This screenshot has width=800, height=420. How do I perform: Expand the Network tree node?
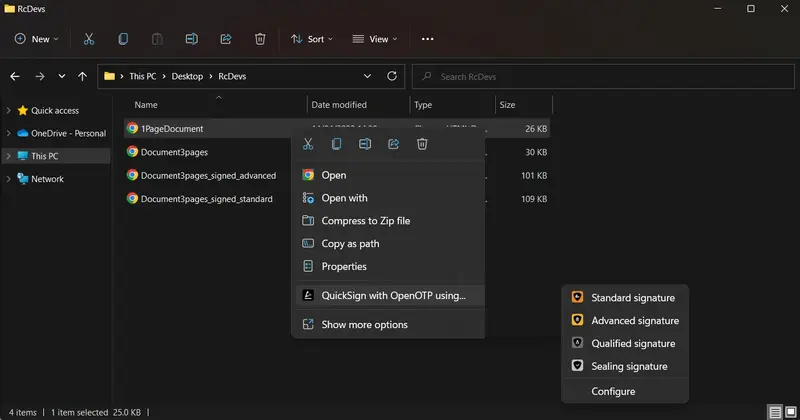coord(8,179)
